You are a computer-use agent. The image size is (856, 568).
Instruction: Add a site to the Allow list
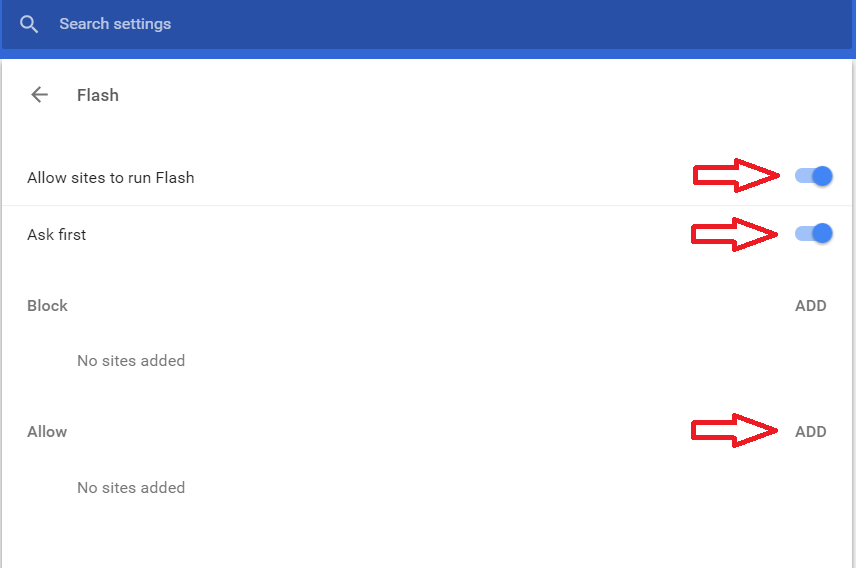pyautogui.click(x=810, y=432)
